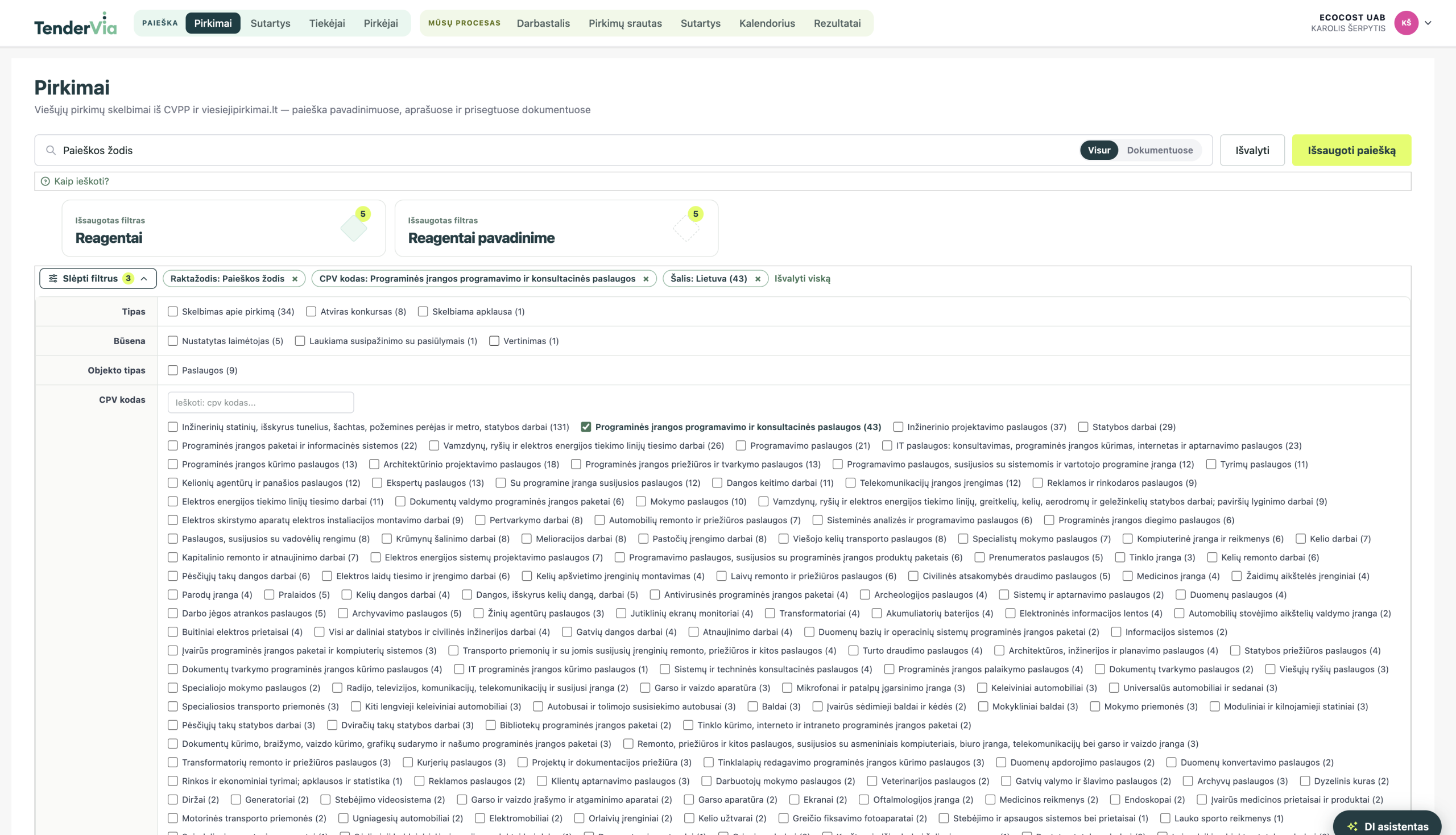Viewport: 1456px width, 835px height.
Task: Click the TenderVia logo
Action: tap(75, 23)
